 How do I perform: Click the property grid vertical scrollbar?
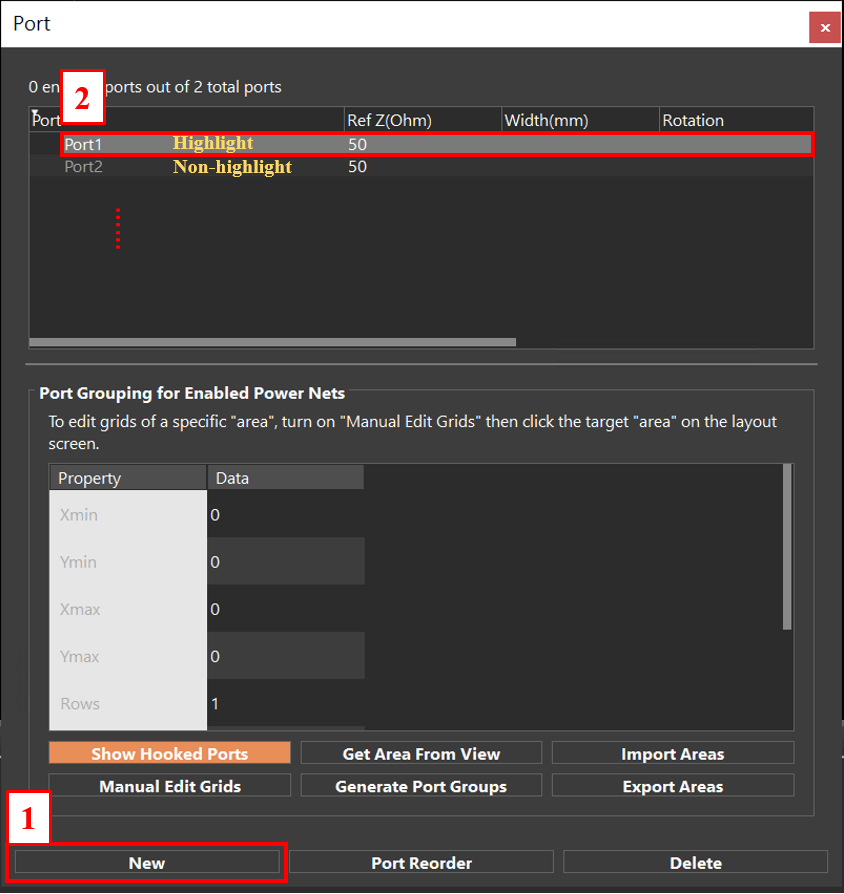tap(787, 546)
